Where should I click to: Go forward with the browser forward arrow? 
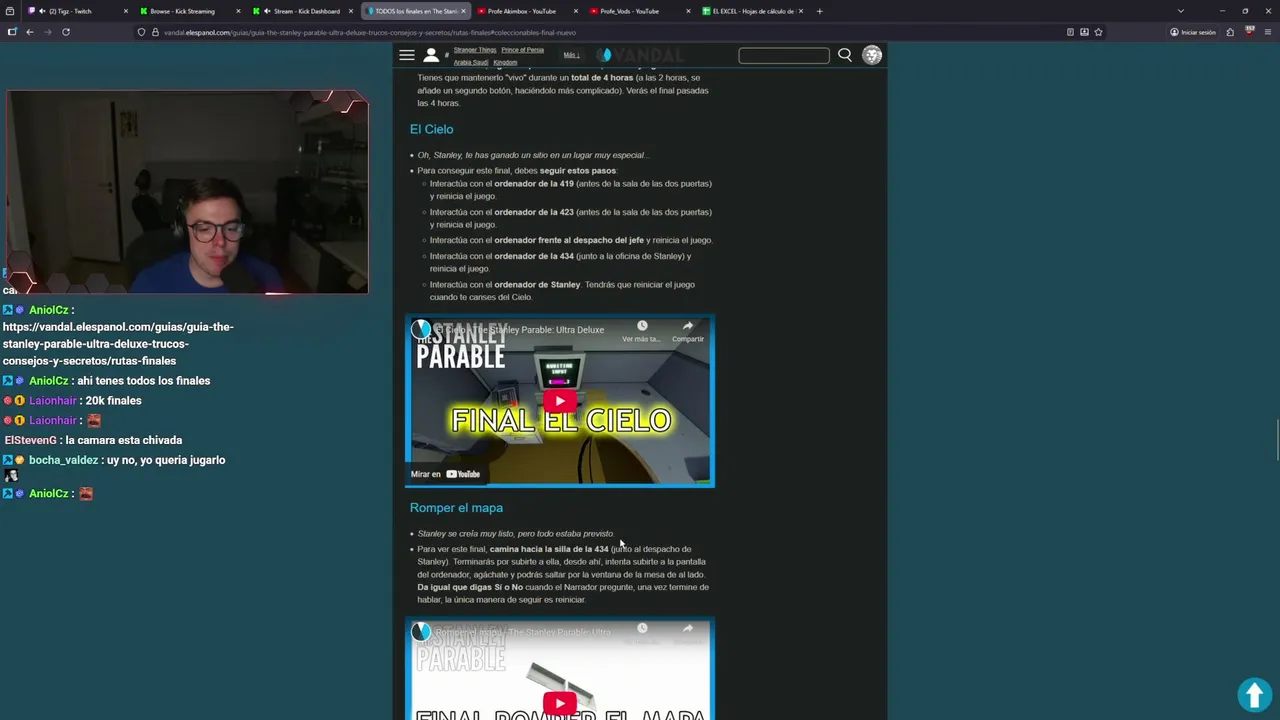click(47, 32)
